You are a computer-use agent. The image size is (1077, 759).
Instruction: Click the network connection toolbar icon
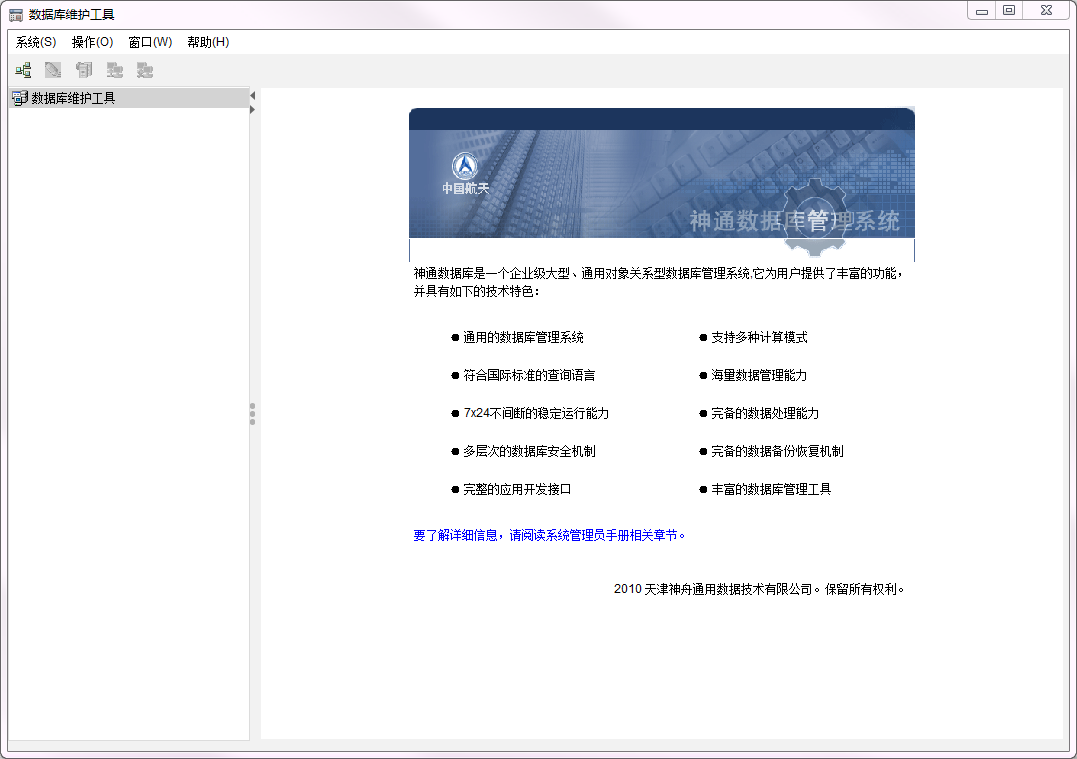23,70
